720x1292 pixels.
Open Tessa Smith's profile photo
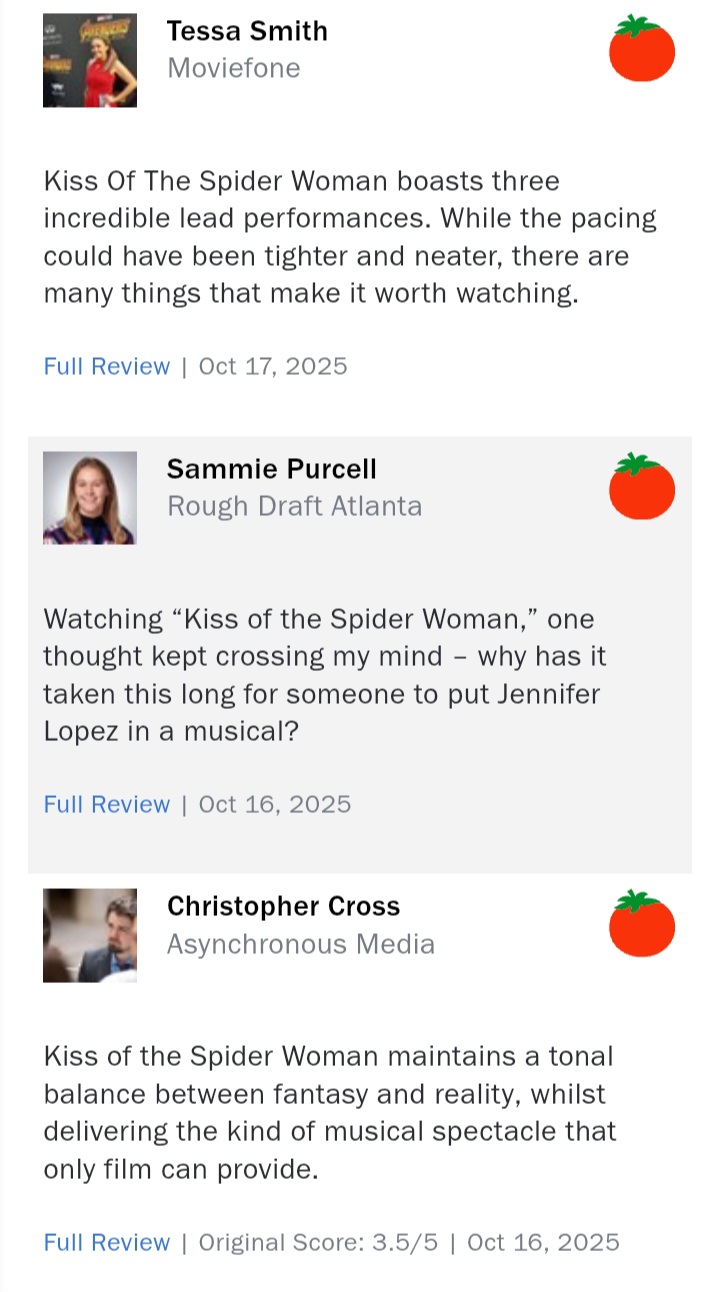(90, 60)
